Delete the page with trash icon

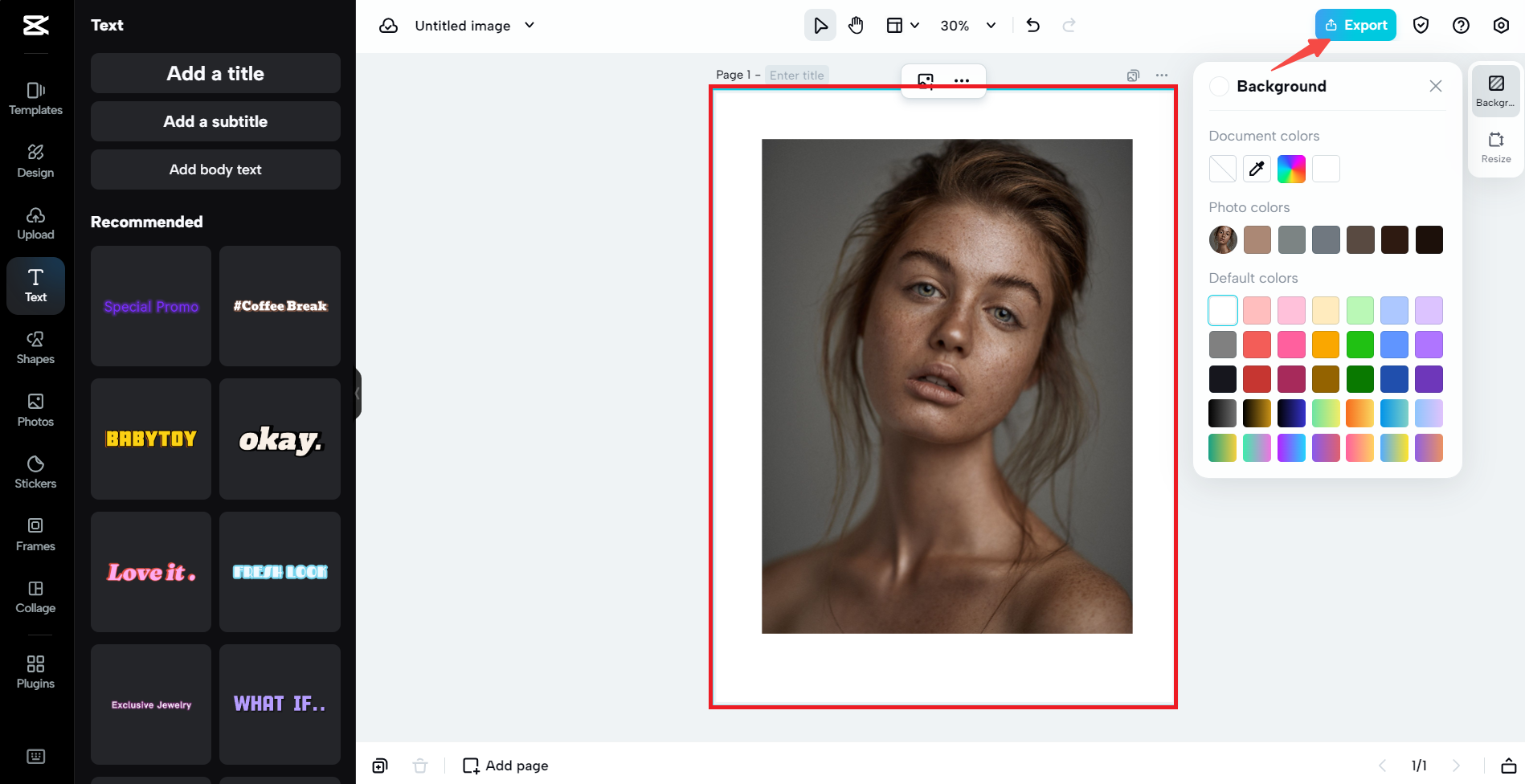click(420, 766)
